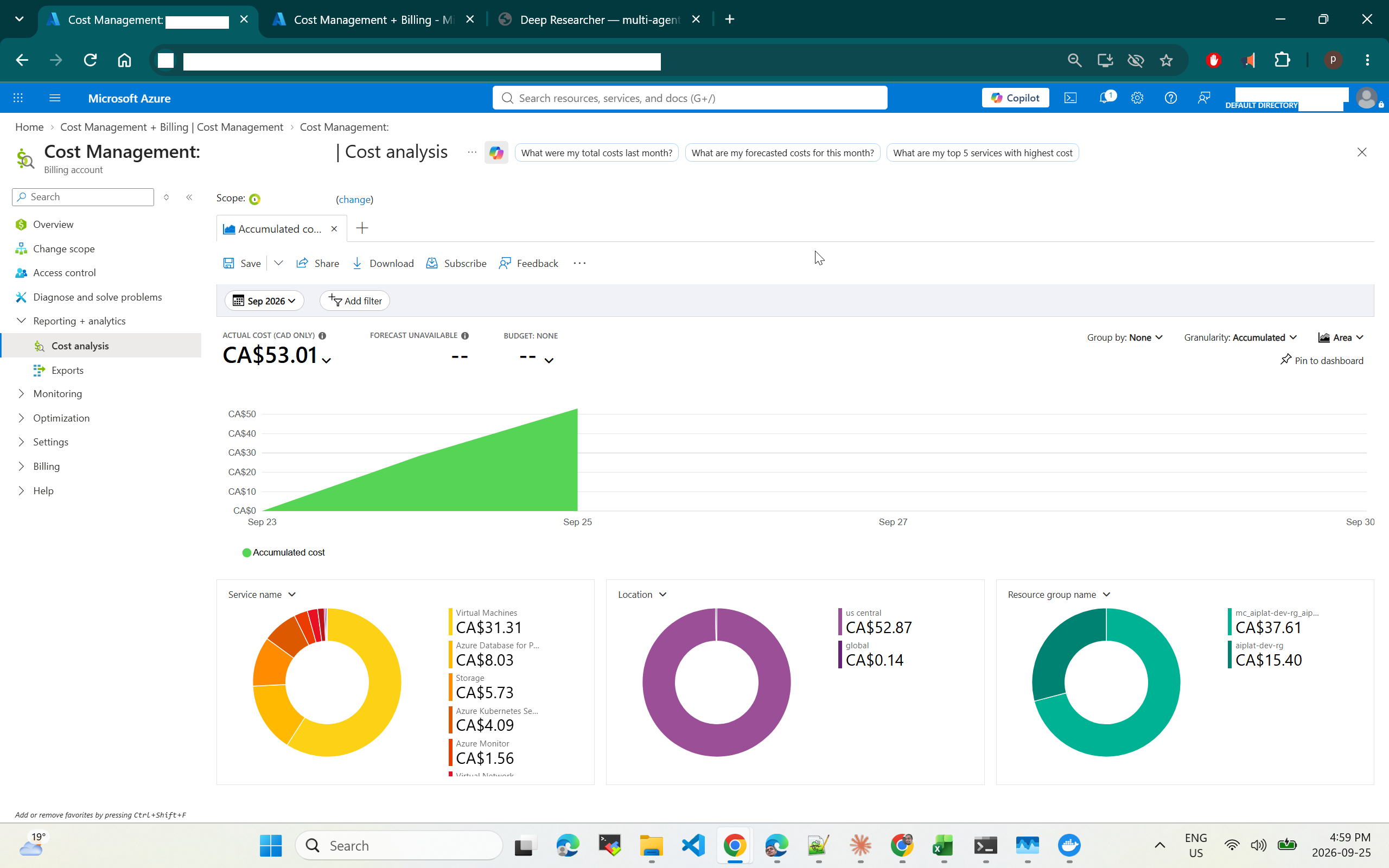
Task: Click the scope change link
Action: pos(355,199)
